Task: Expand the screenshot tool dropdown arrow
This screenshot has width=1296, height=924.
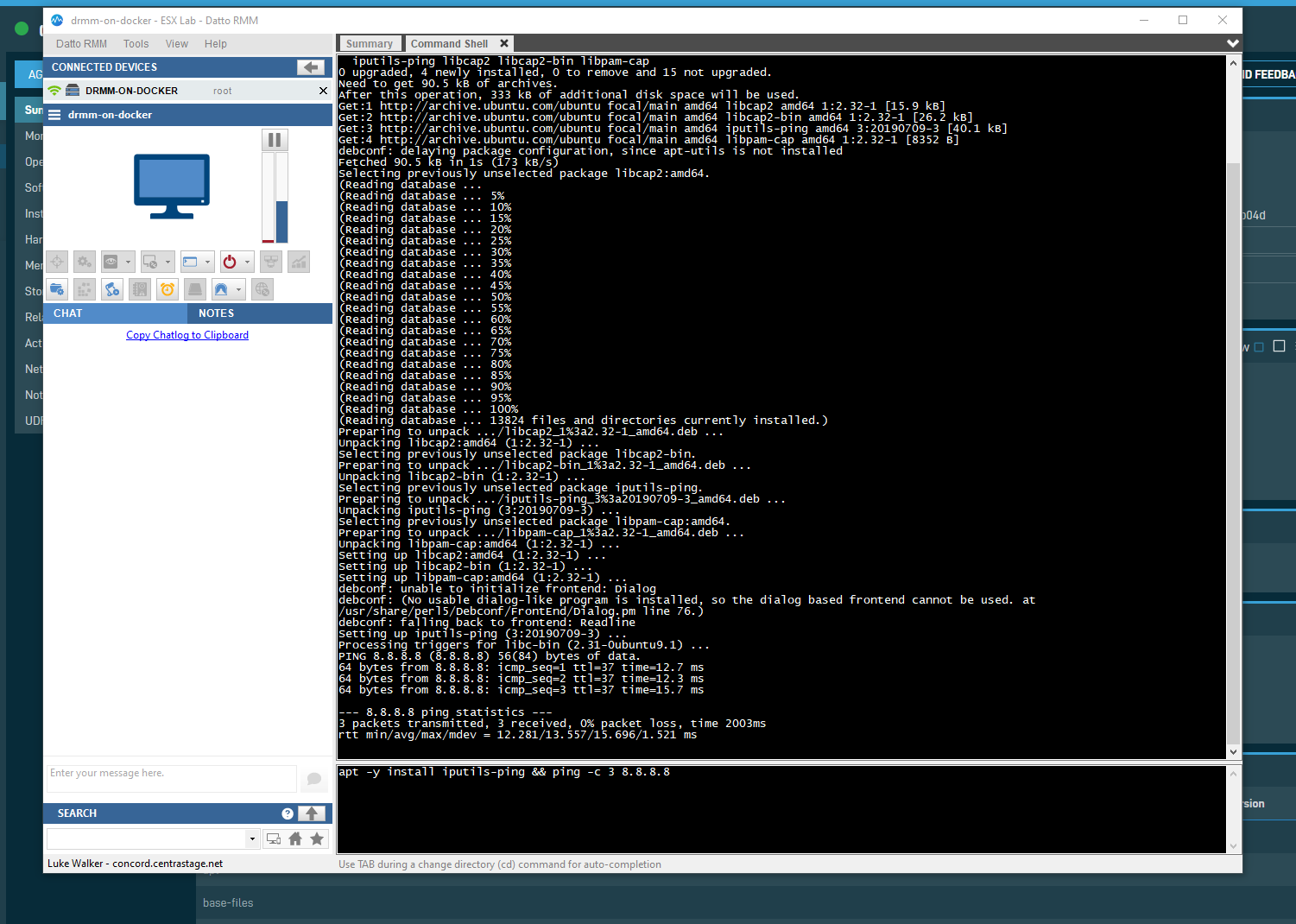Action: point(129,262)
